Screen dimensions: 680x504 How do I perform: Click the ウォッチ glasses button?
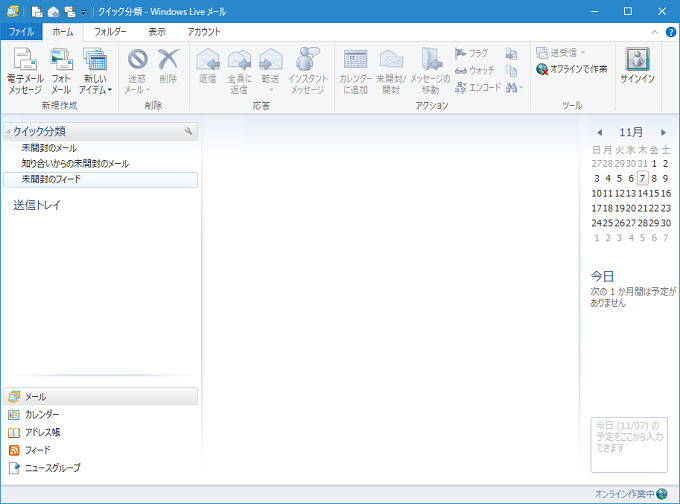474,70
